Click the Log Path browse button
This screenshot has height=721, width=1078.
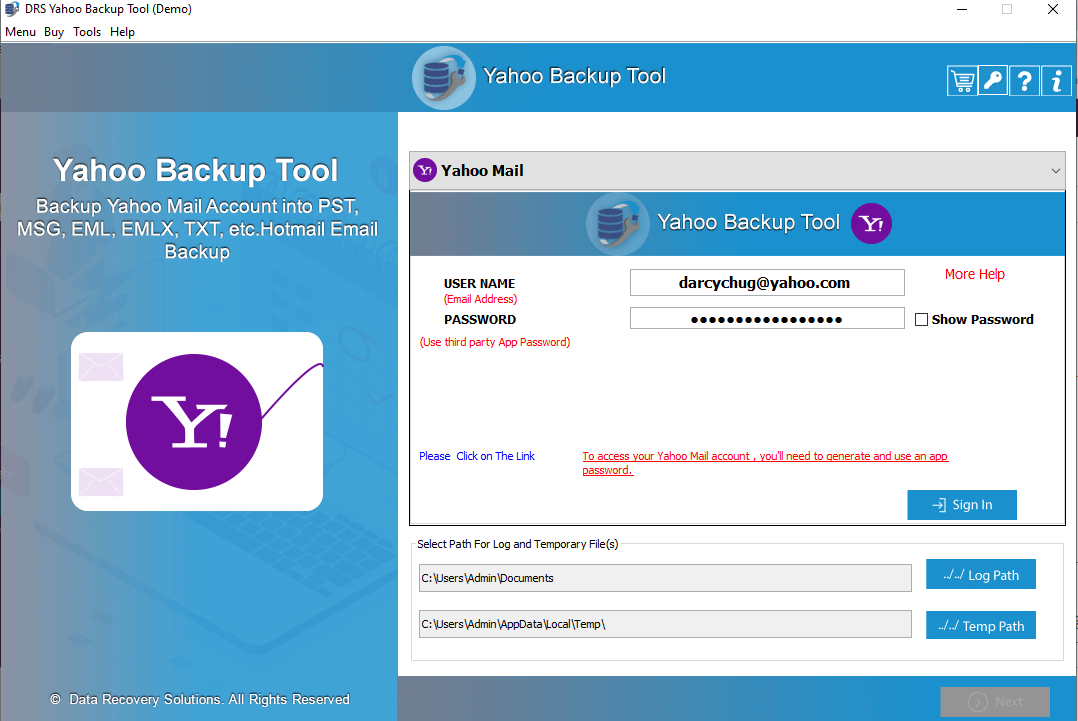[980, 575]
